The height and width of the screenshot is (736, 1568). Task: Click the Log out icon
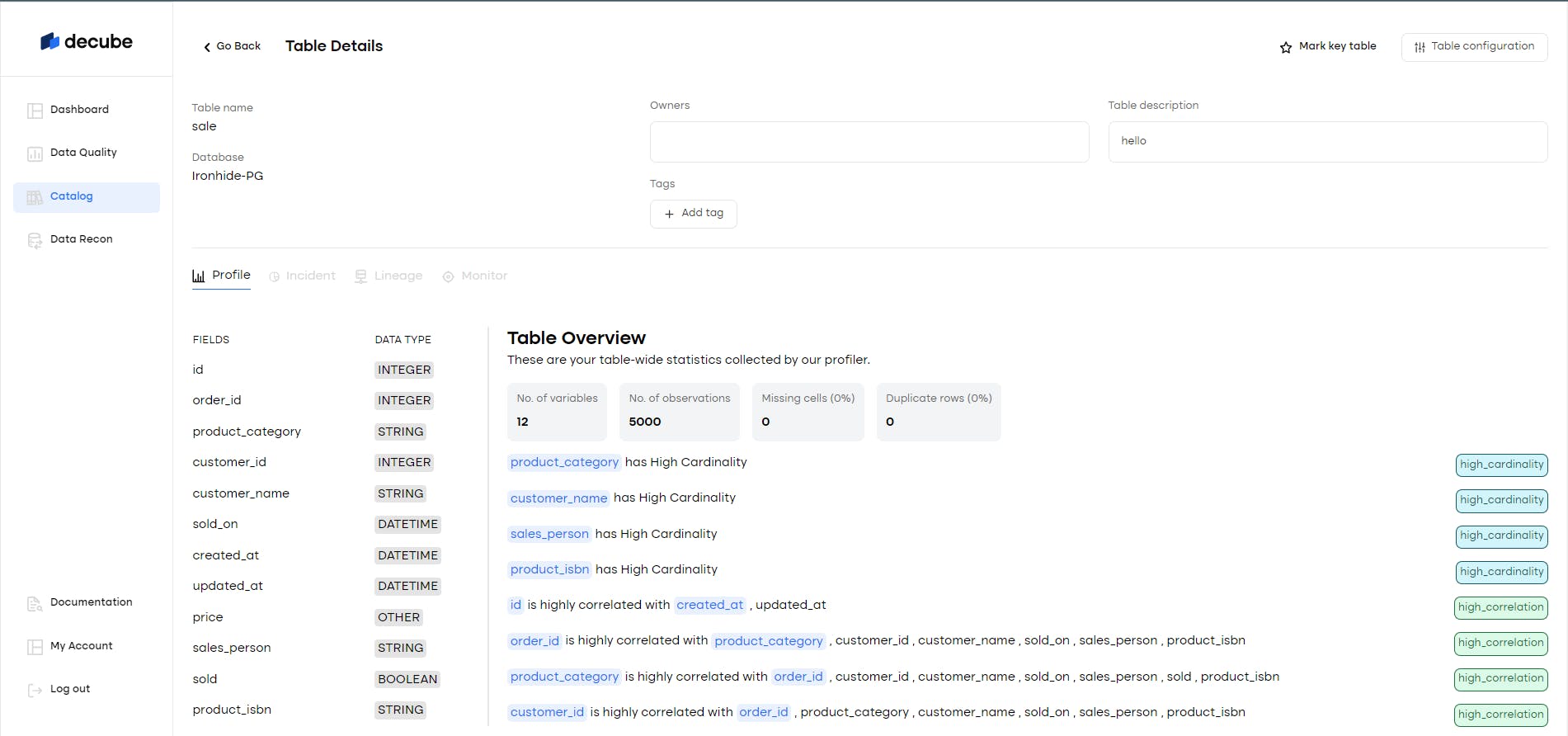(35, 690)
